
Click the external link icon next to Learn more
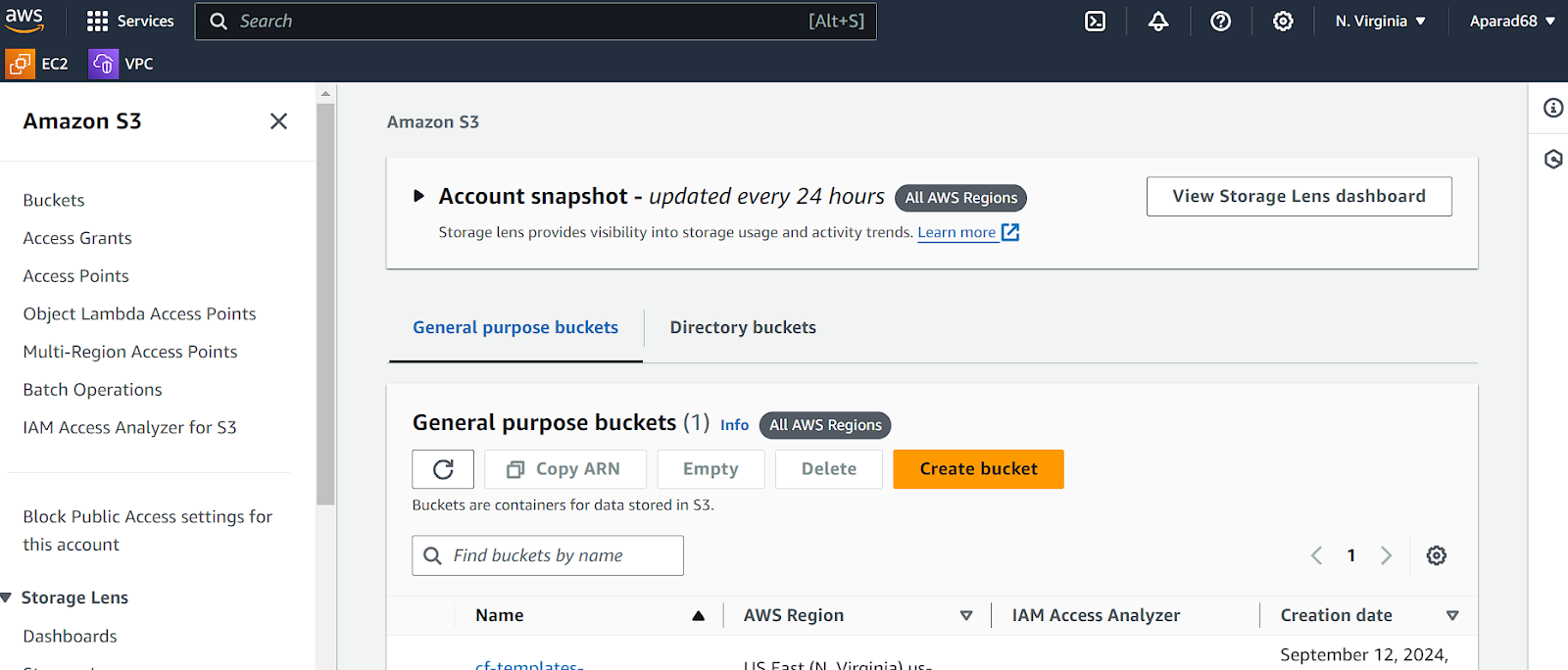pos(1010,232)
